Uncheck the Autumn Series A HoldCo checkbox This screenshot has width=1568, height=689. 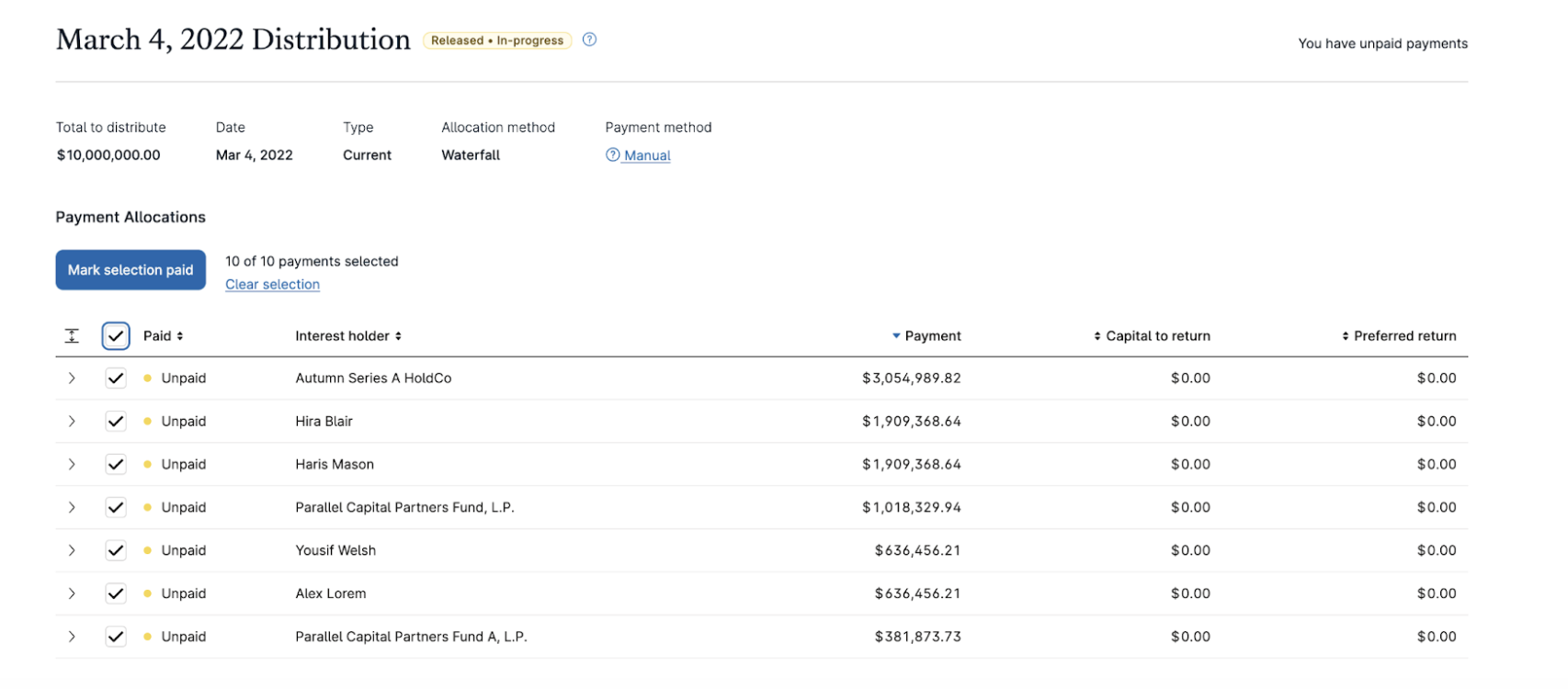[116, 378]
